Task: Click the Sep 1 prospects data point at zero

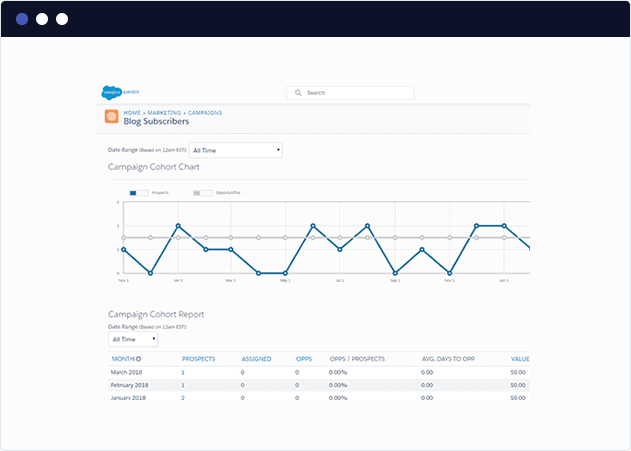Action: point(395,273)
